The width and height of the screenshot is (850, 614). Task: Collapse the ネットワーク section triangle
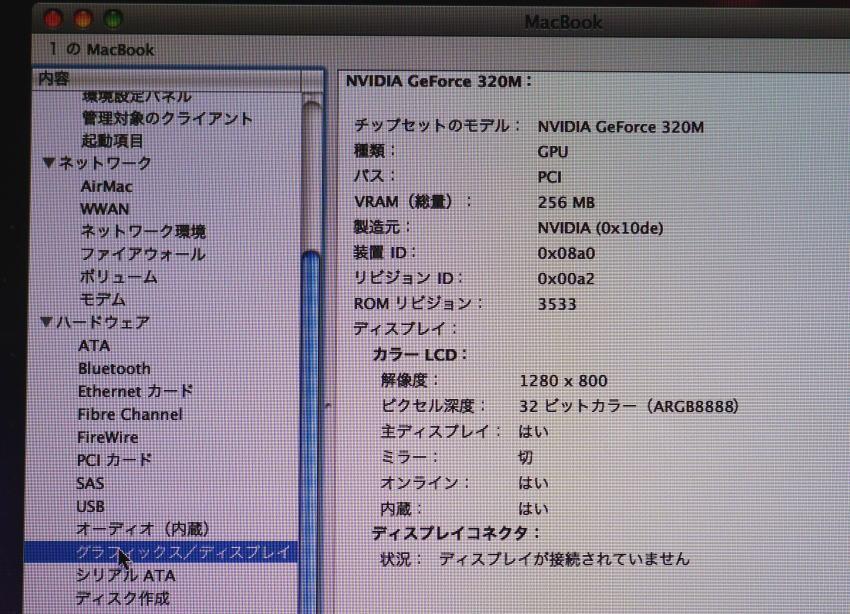tap(49, 163)
